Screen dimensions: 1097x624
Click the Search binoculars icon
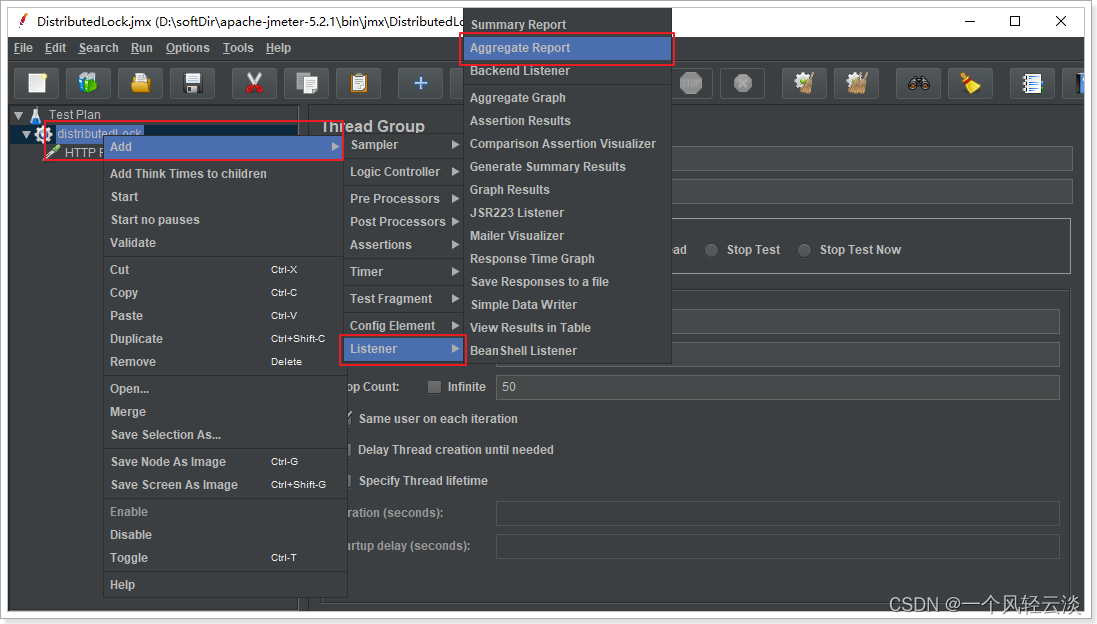tap(919, 83)
